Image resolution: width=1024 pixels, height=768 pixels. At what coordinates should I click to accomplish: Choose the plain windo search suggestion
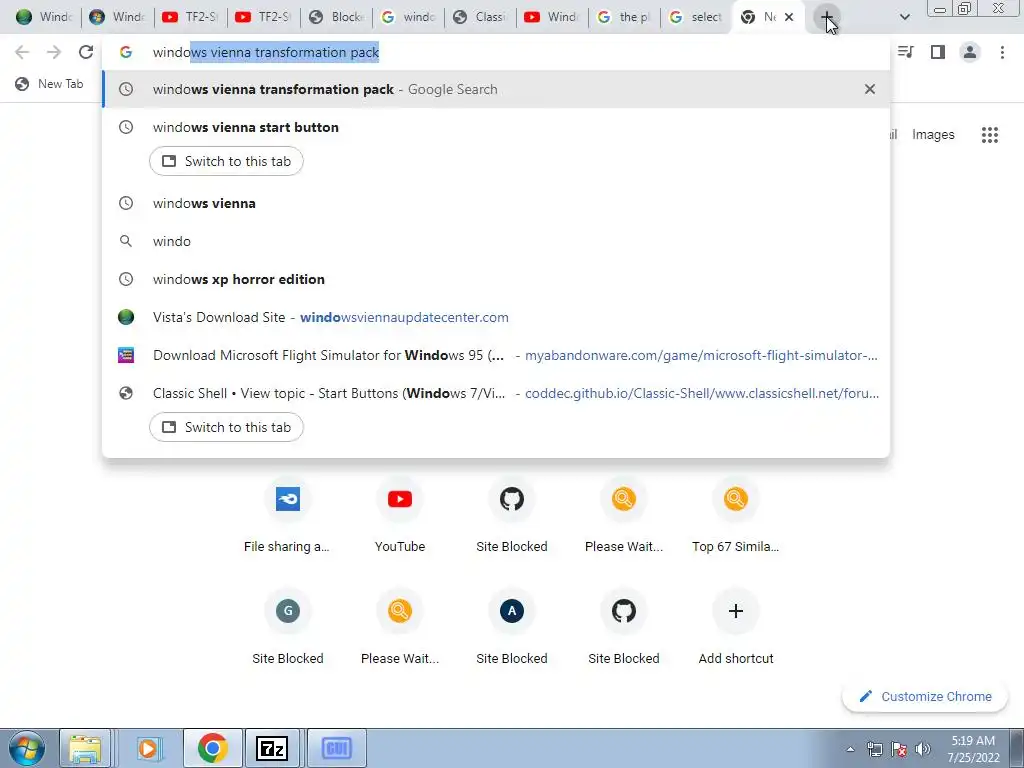[x=496, y=241]
